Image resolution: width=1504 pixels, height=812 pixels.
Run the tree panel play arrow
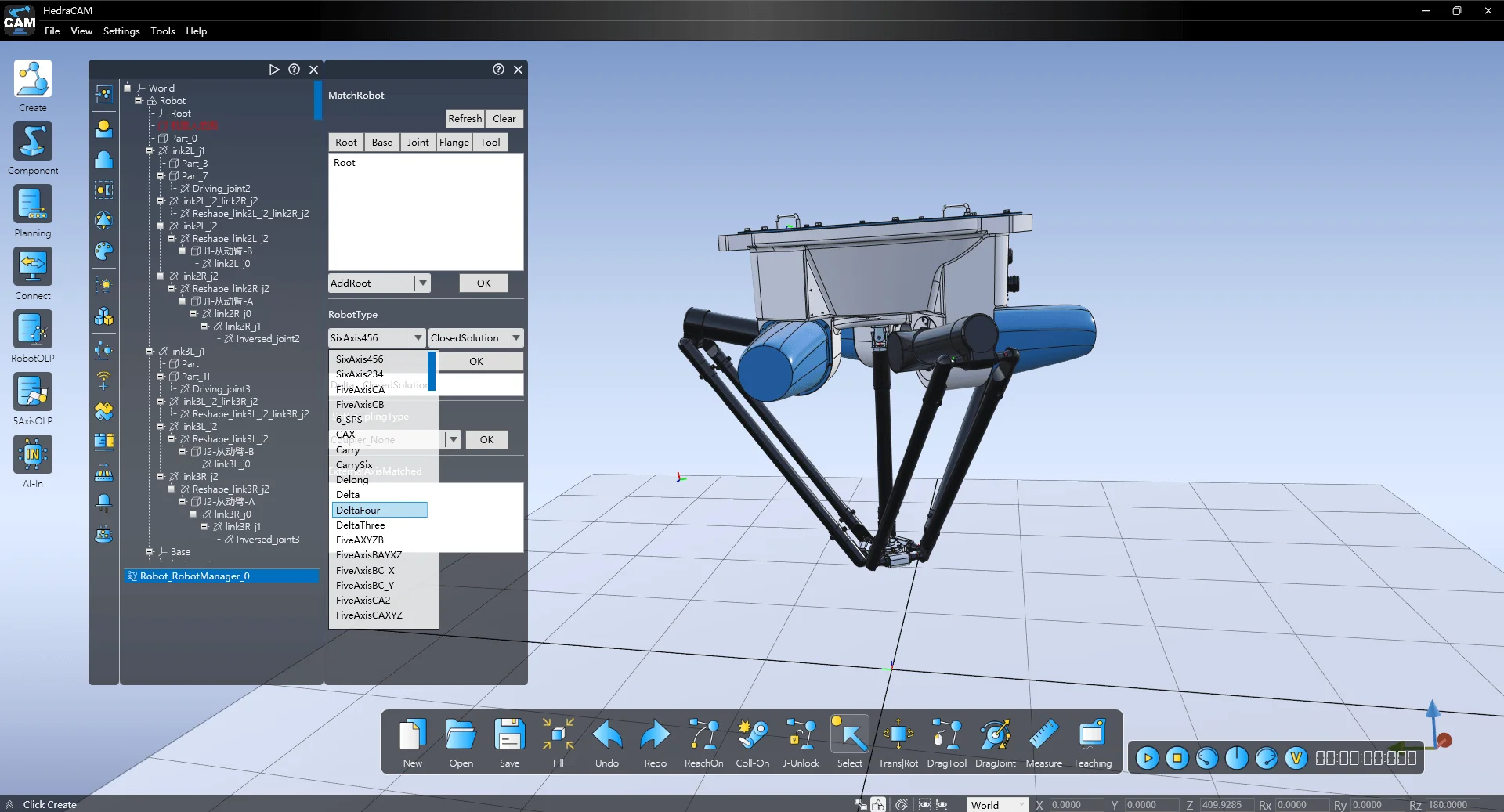click(274, 70)
